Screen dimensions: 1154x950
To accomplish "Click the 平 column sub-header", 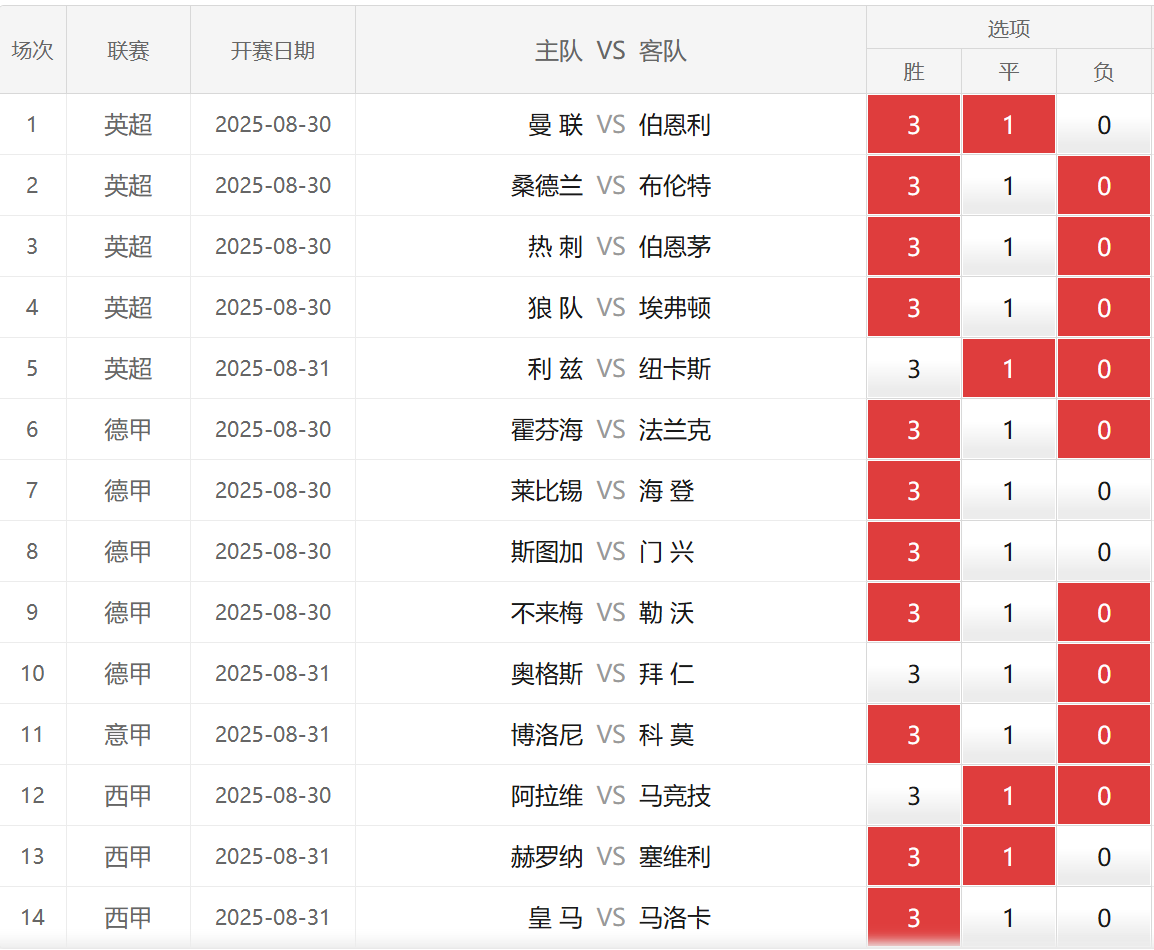I will pos(1008,71).
